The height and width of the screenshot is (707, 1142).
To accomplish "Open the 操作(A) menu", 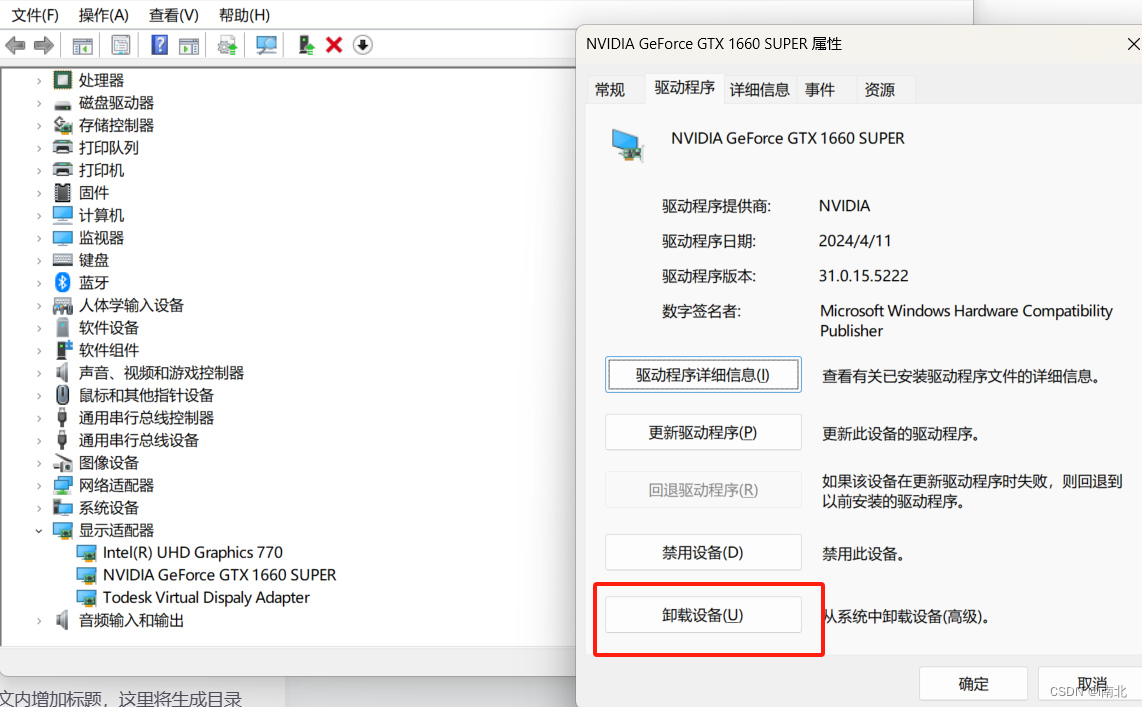I will coord(103,15).
